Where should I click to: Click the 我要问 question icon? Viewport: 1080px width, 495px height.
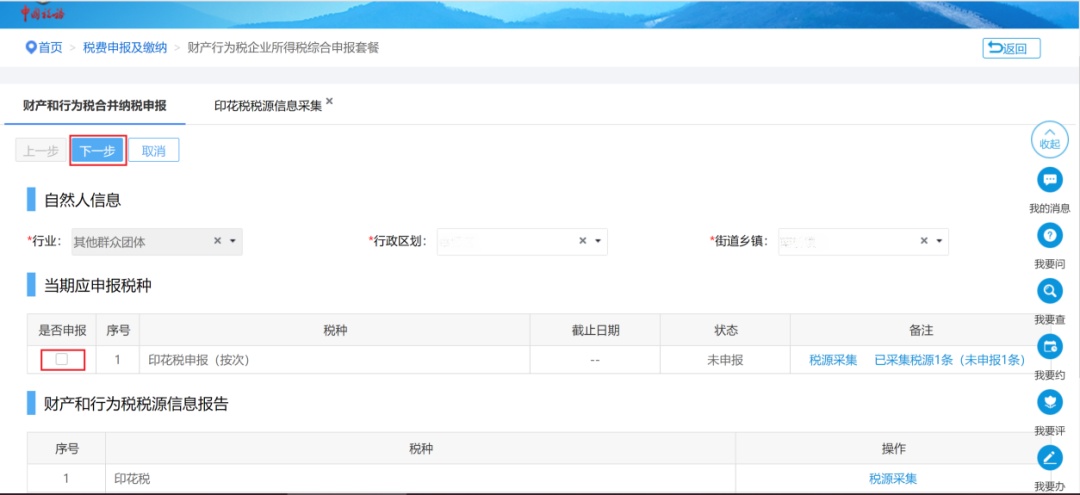click(1050, 236)
